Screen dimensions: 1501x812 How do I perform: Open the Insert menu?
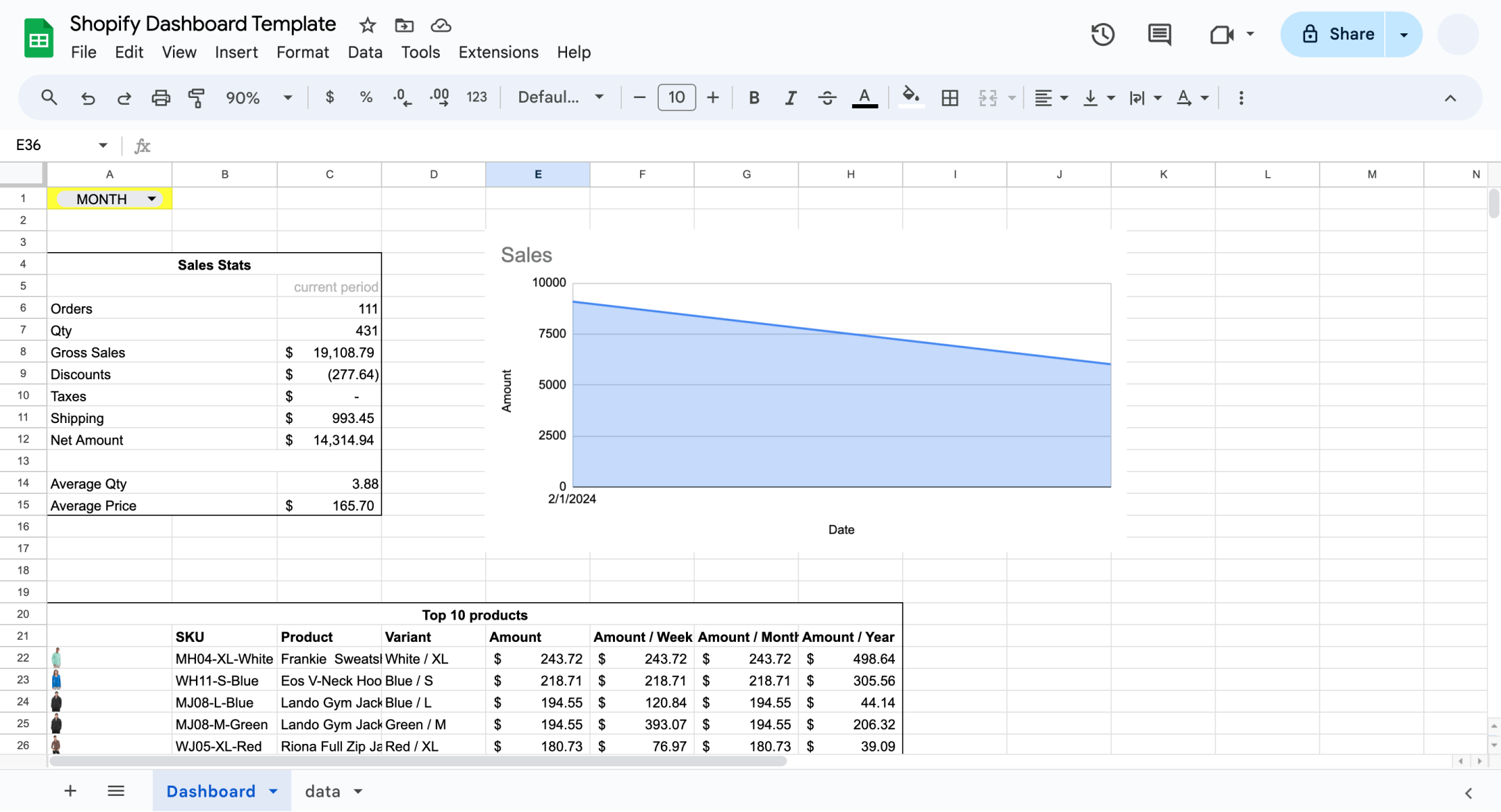(236, 52)
